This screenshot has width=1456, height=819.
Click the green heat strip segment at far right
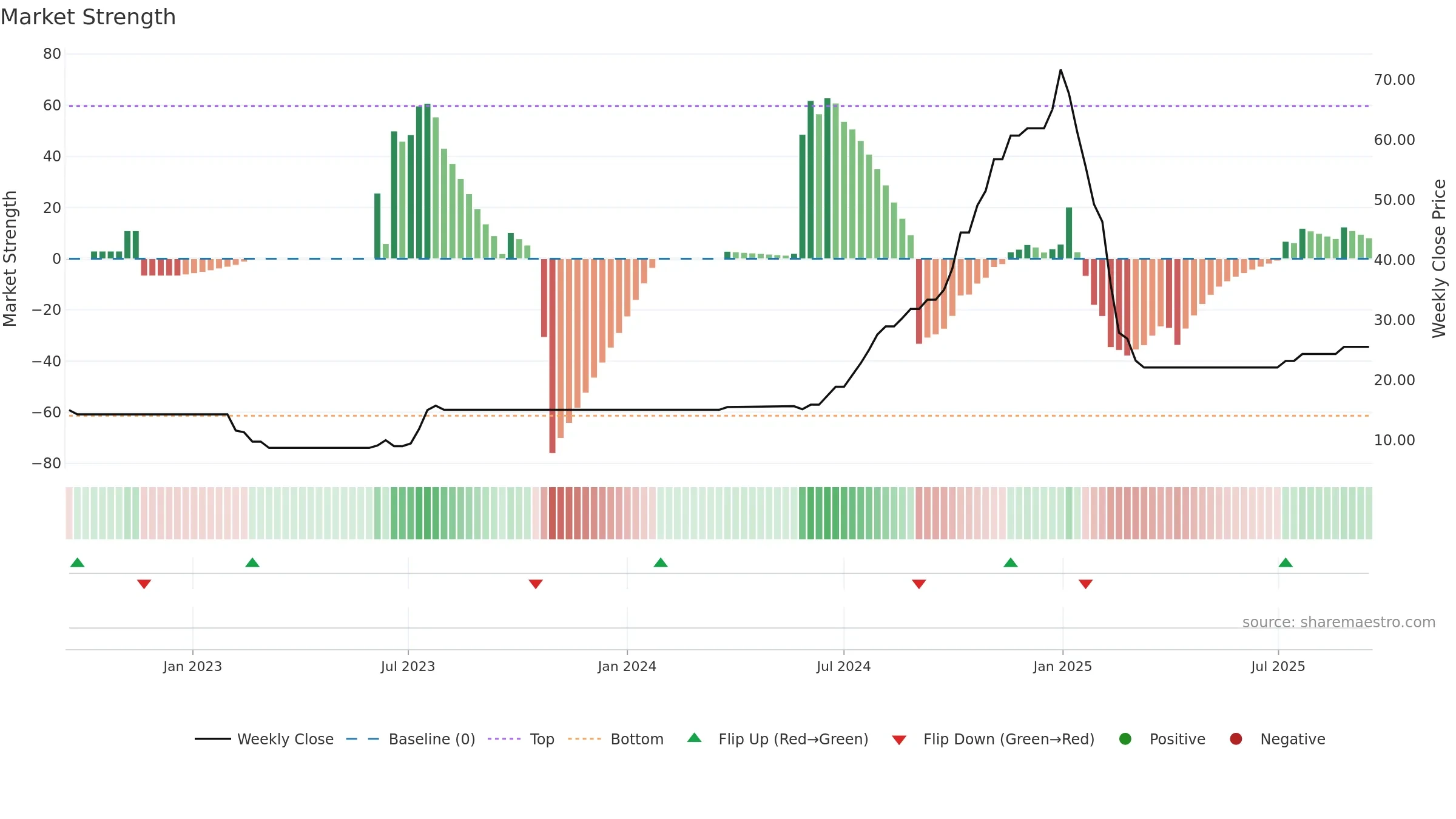point(1369,513)
